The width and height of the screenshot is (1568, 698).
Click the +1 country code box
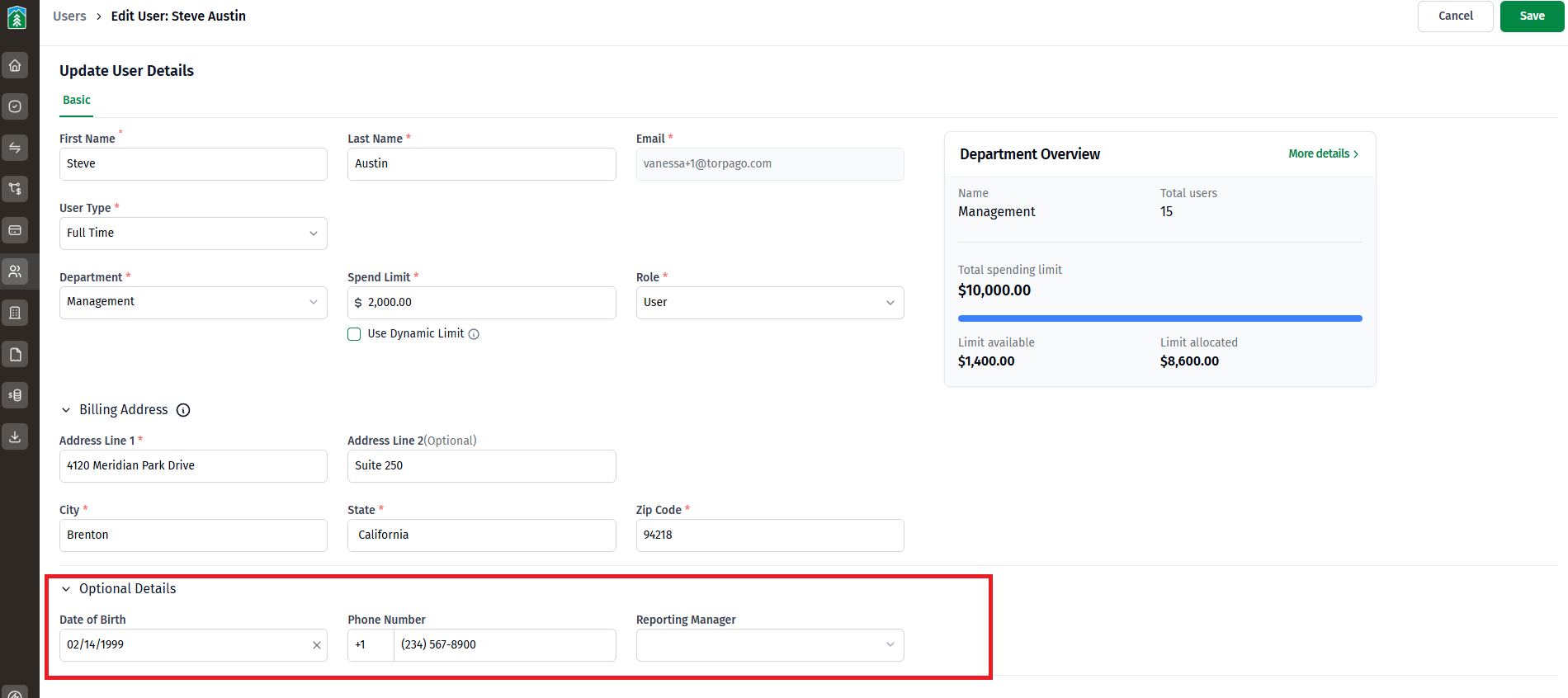pos(371,645)
